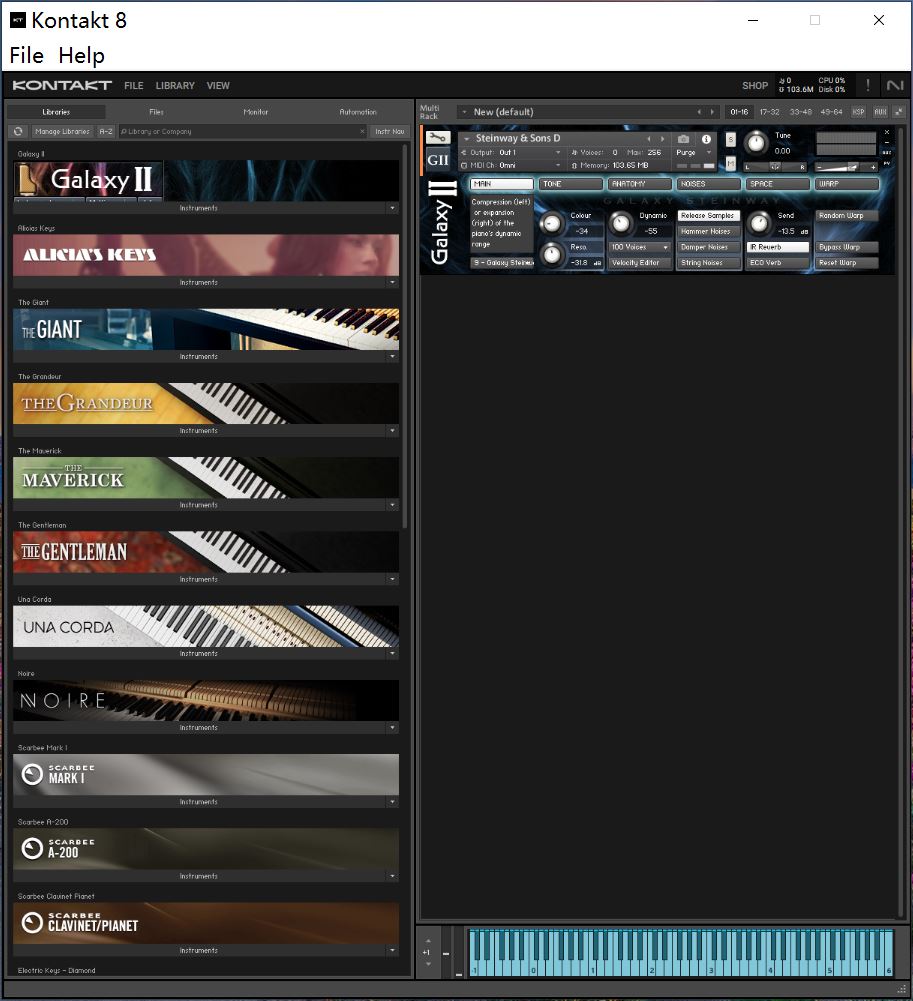
Task: Toggle Hammer Noises
Action: tap(708, 232)
